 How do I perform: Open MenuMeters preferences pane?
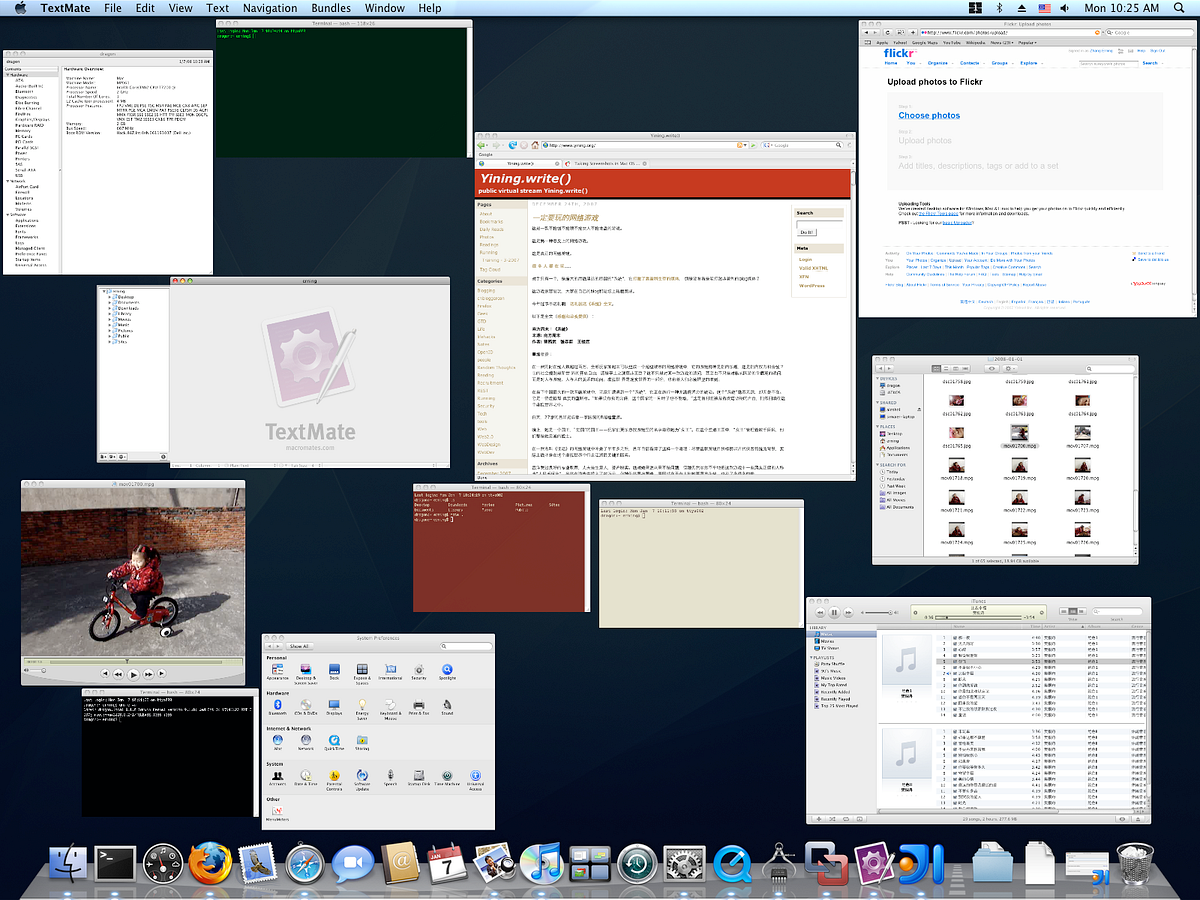point(277,815)
